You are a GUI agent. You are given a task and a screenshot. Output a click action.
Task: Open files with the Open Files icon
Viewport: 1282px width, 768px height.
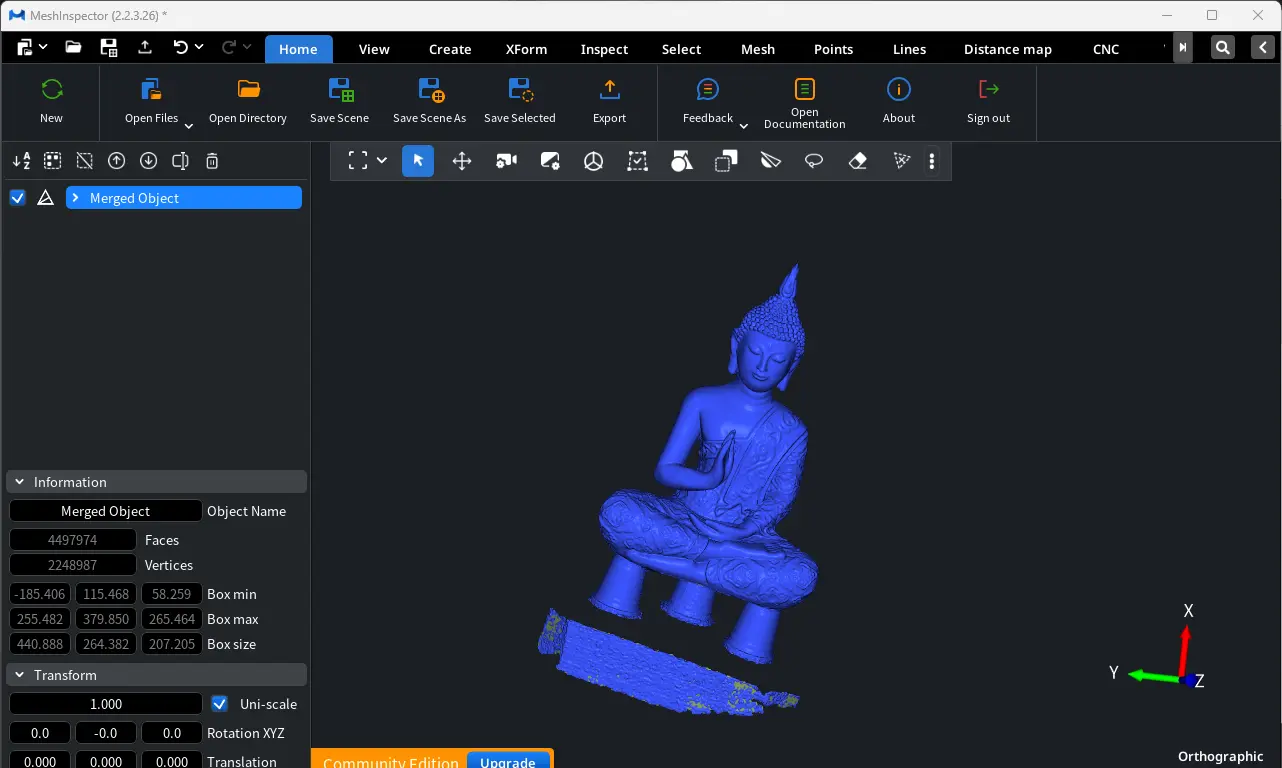(x=151, y=90)
